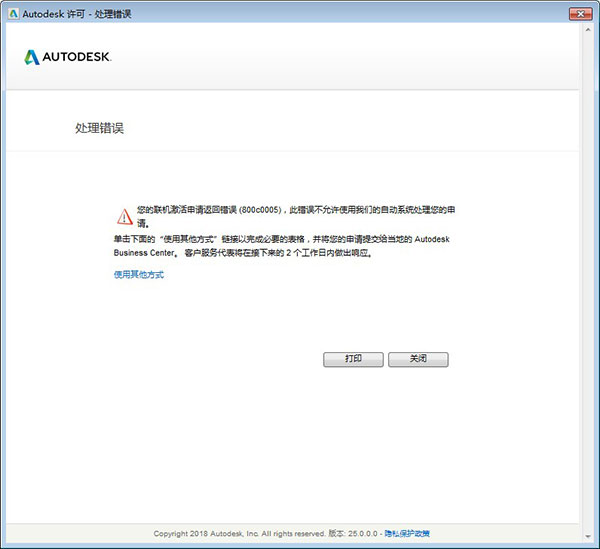Click the AUTODESK wordmark text
This screenshot has height=549, width=600.
click(76, 57)
